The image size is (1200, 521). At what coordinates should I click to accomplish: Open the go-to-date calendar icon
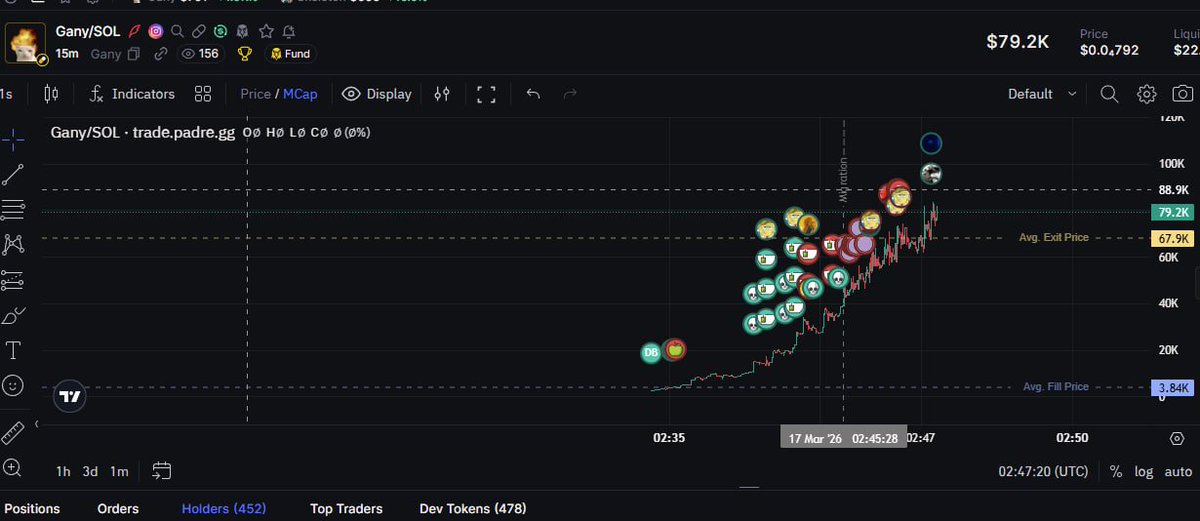[x=162, y=471]
